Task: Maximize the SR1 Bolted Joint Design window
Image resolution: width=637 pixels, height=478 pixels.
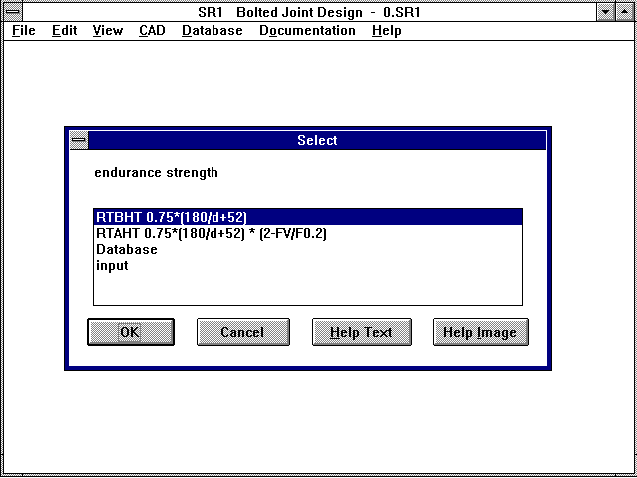Action: [625, 12]
